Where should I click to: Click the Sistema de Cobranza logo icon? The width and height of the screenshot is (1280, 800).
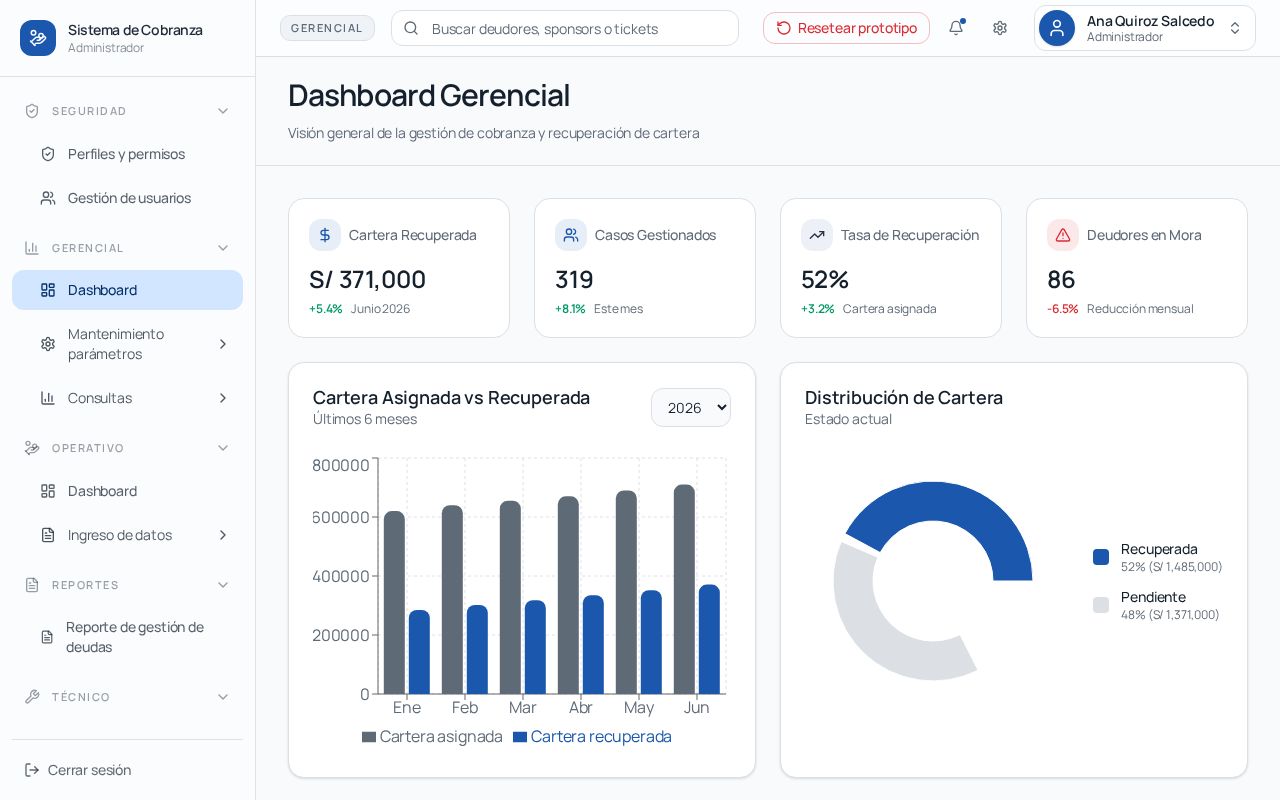click(38, 38)
